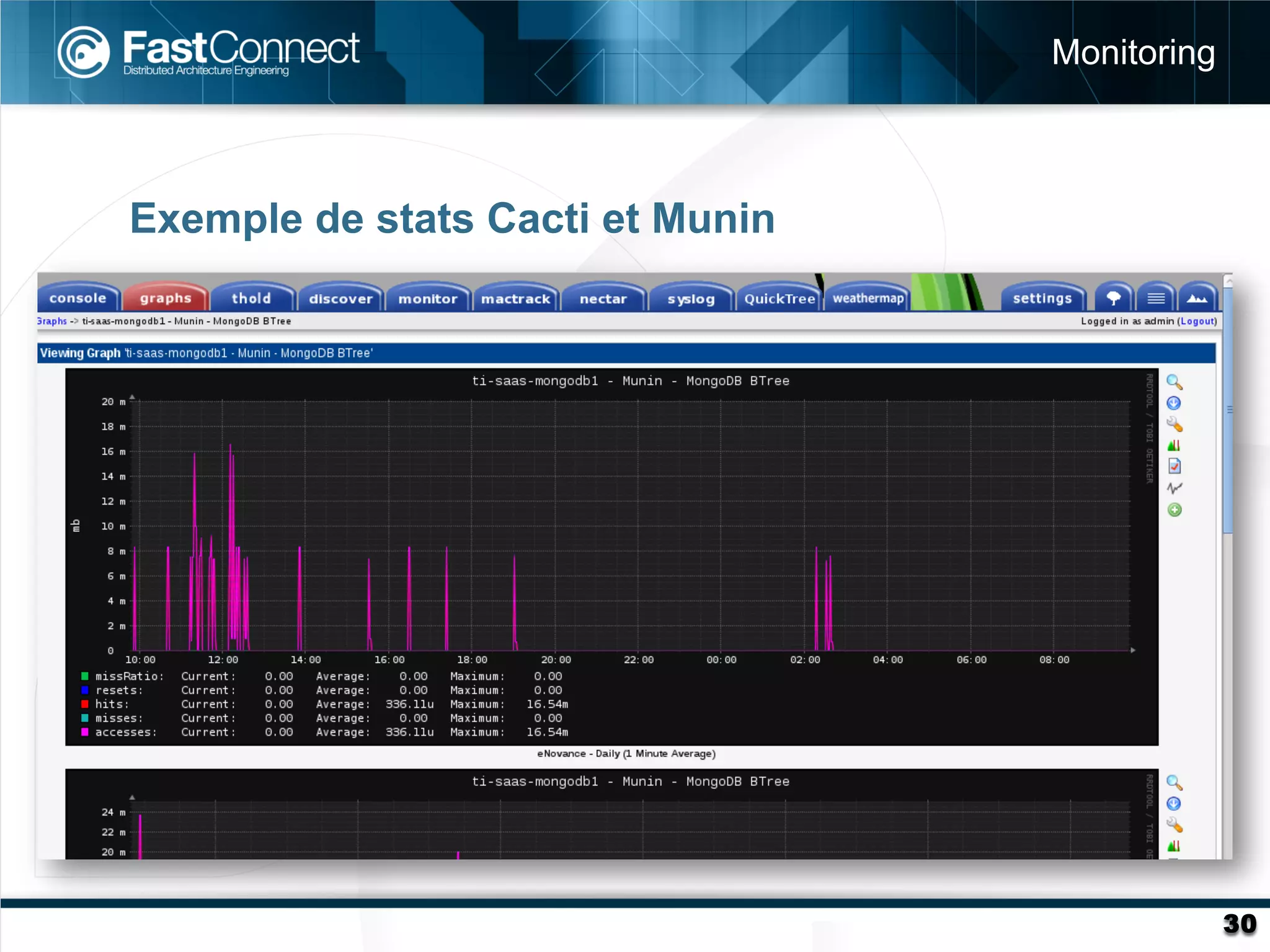Image resolution: width=1270 pixels, height=952 pixels.
Task: Click the teal misses legend swatch
Action: [85, 718]
